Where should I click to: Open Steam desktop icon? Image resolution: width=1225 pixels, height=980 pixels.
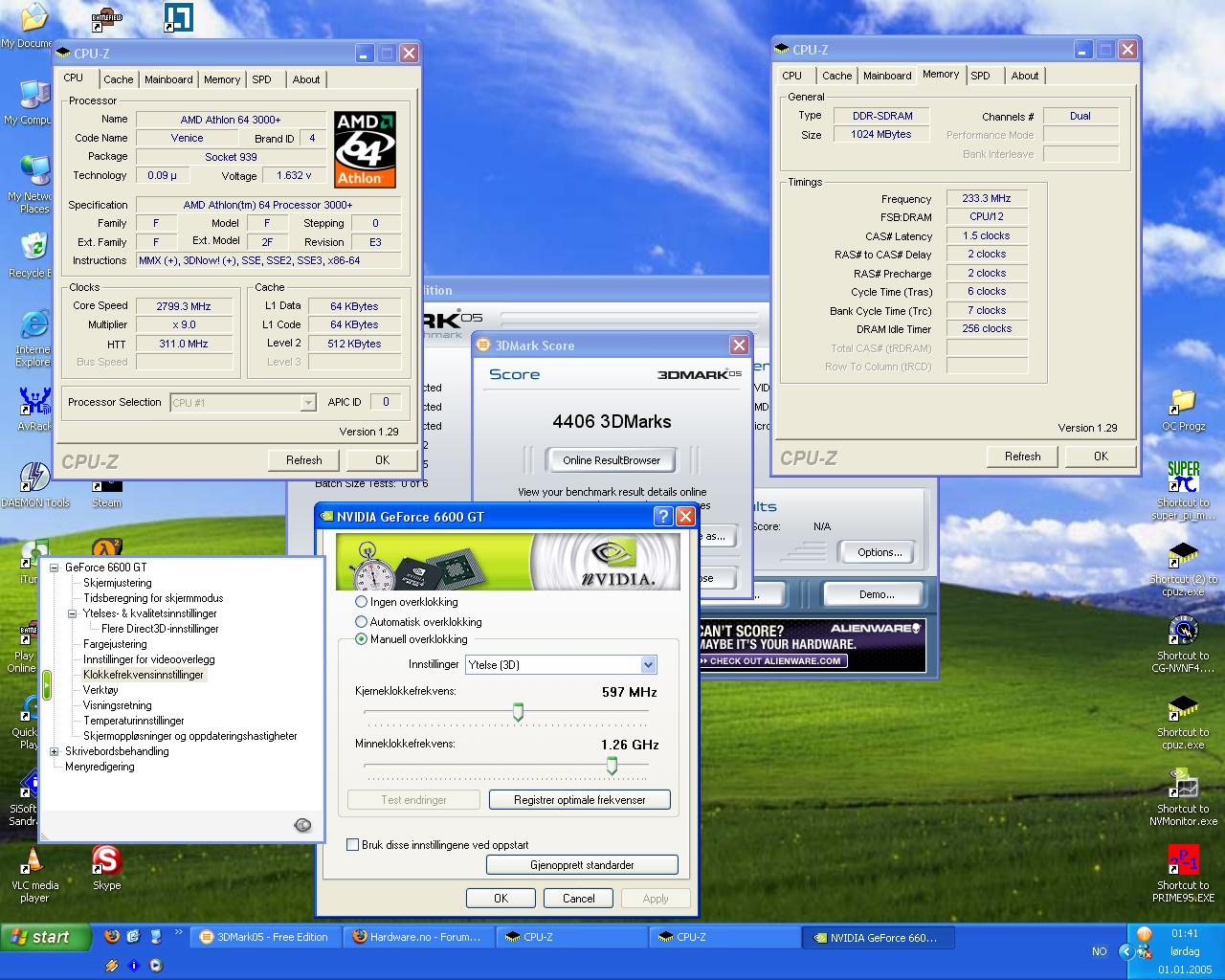(106, 493)
